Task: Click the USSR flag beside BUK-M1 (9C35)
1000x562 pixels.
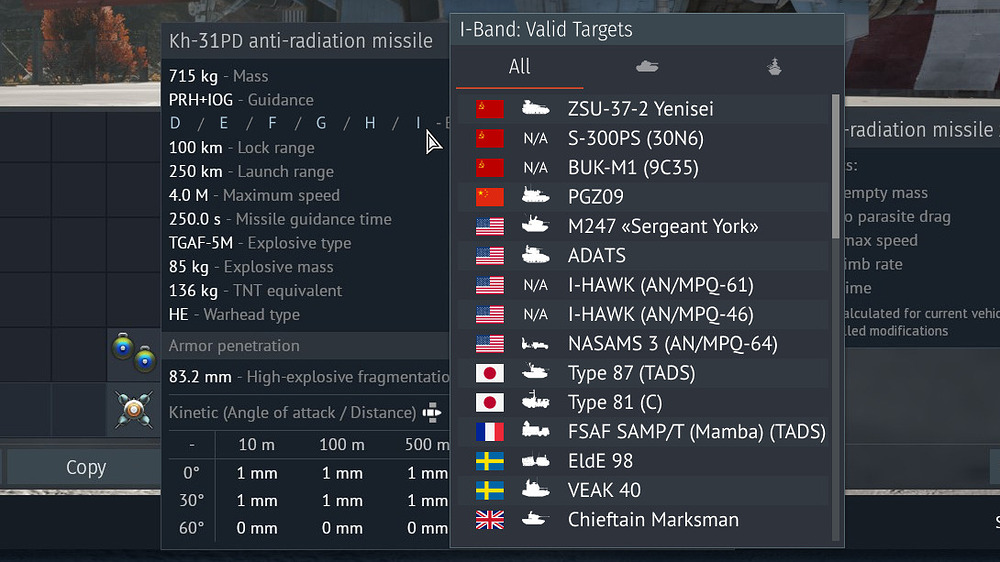Action: click(490, 168)
